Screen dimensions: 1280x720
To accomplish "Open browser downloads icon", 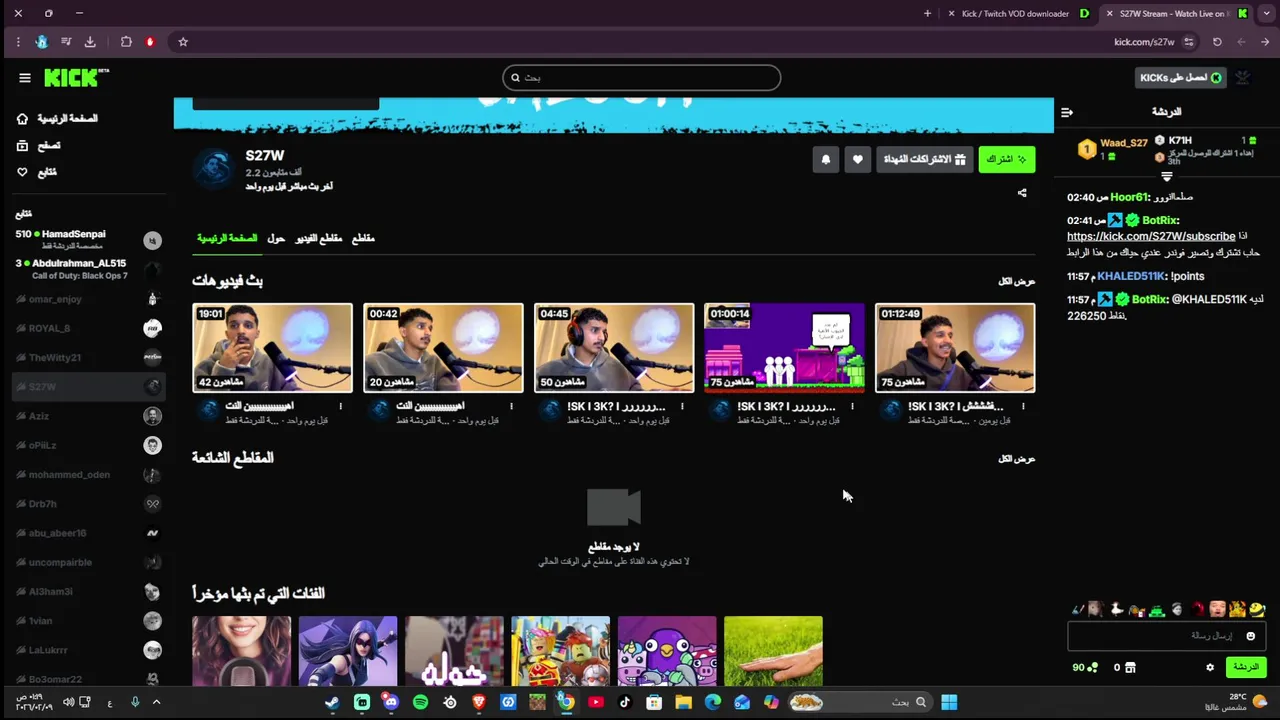I will (90, 42).
